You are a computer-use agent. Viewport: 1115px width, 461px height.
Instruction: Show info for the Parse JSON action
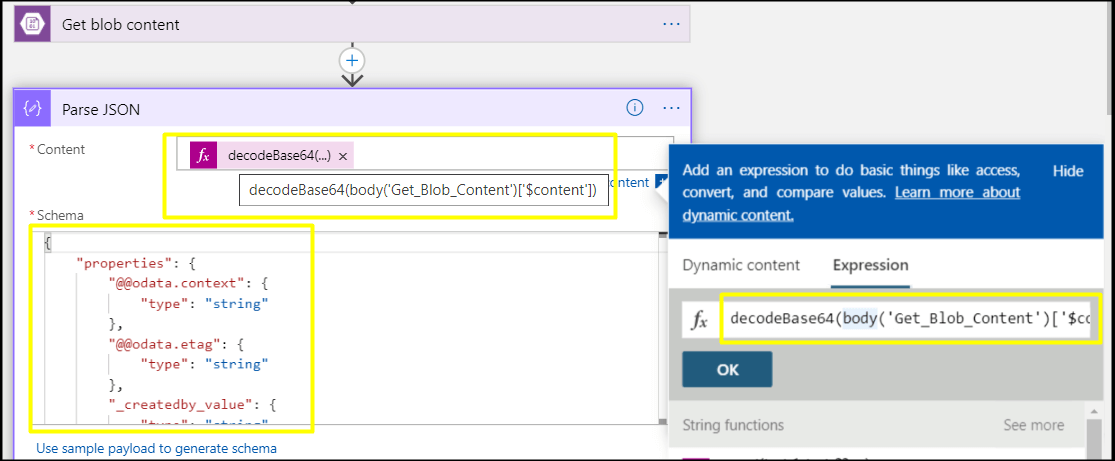[x=634, y=108]
